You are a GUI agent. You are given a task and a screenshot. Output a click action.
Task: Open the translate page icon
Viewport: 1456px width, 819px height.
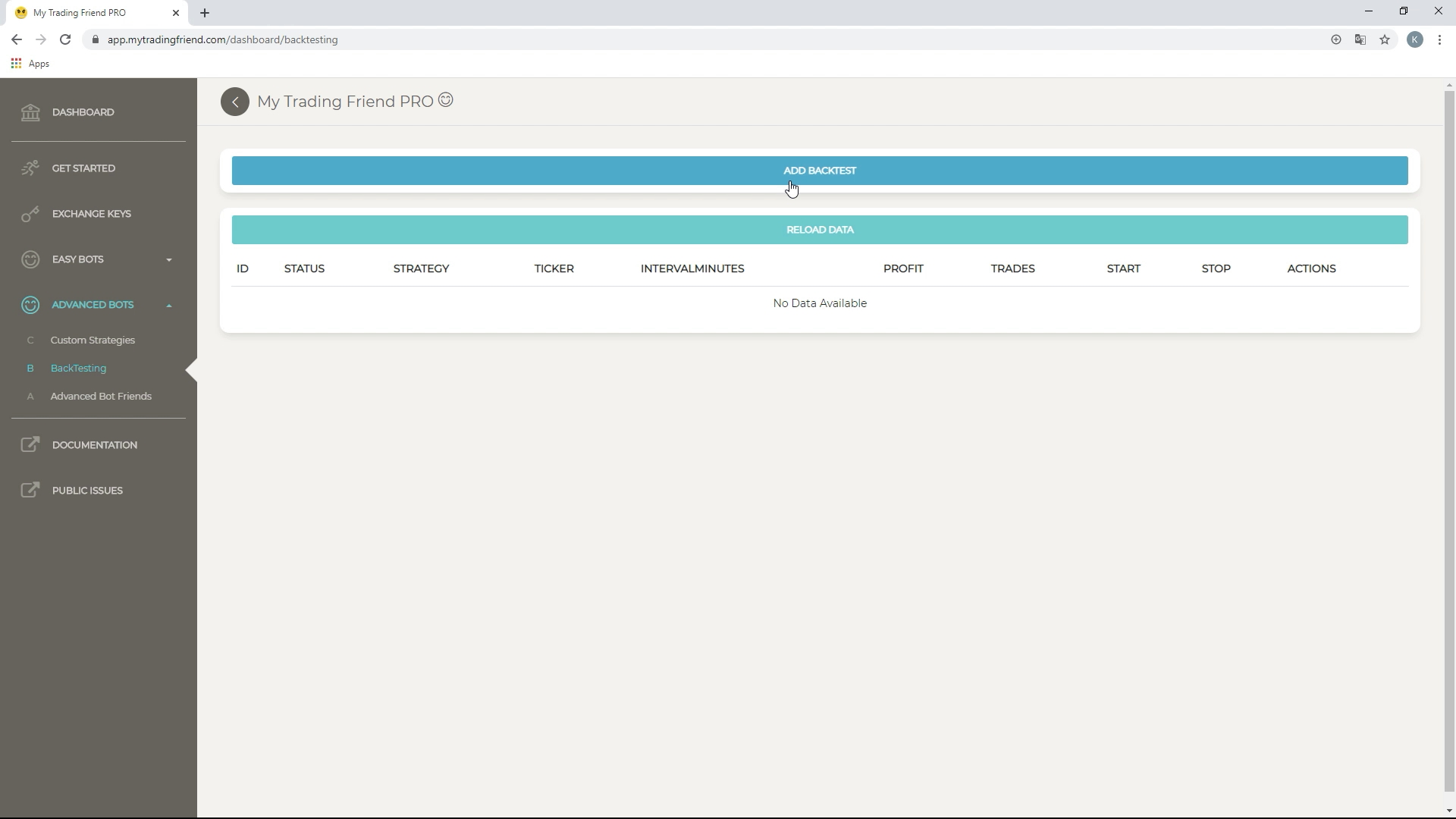click(x=1360, y=39)
